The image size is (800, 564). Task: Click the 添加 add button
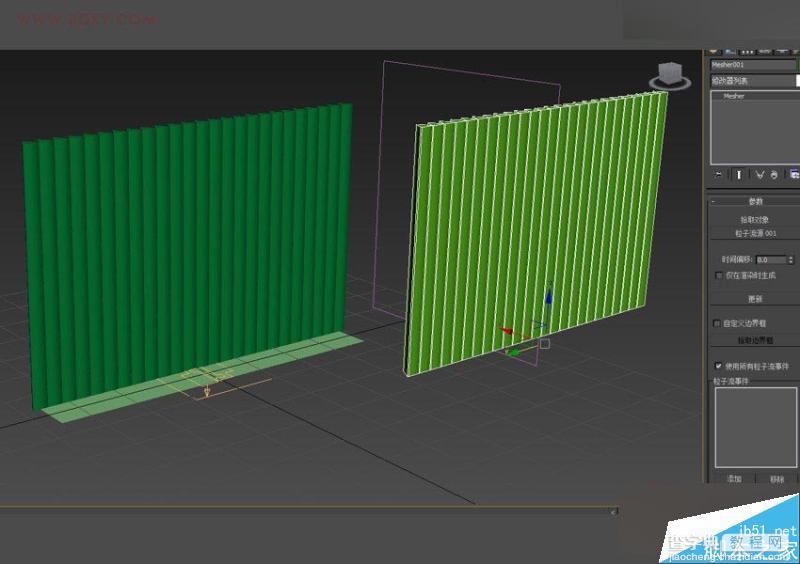pos(734,479)
